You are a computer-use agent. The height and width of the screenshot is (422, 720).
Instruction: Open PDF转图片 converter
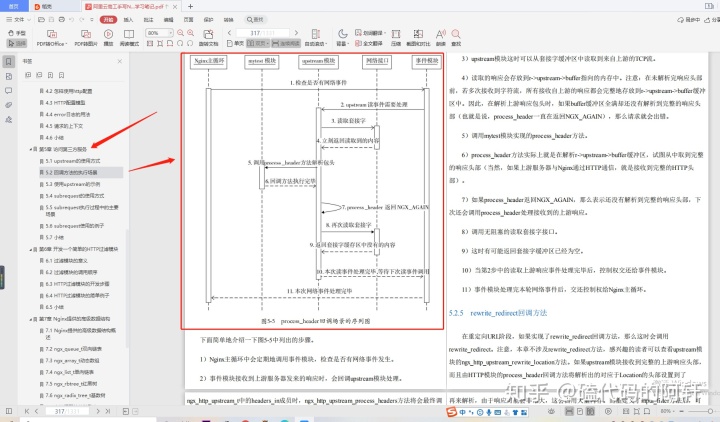click(86, 38)
